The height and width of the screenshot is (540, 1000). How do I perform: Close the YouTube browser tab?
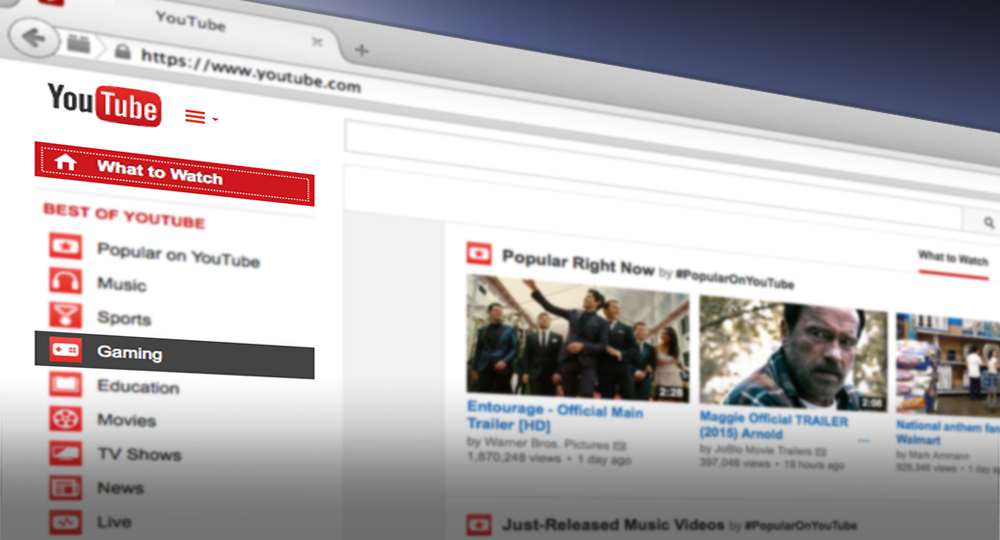[317, 42]
